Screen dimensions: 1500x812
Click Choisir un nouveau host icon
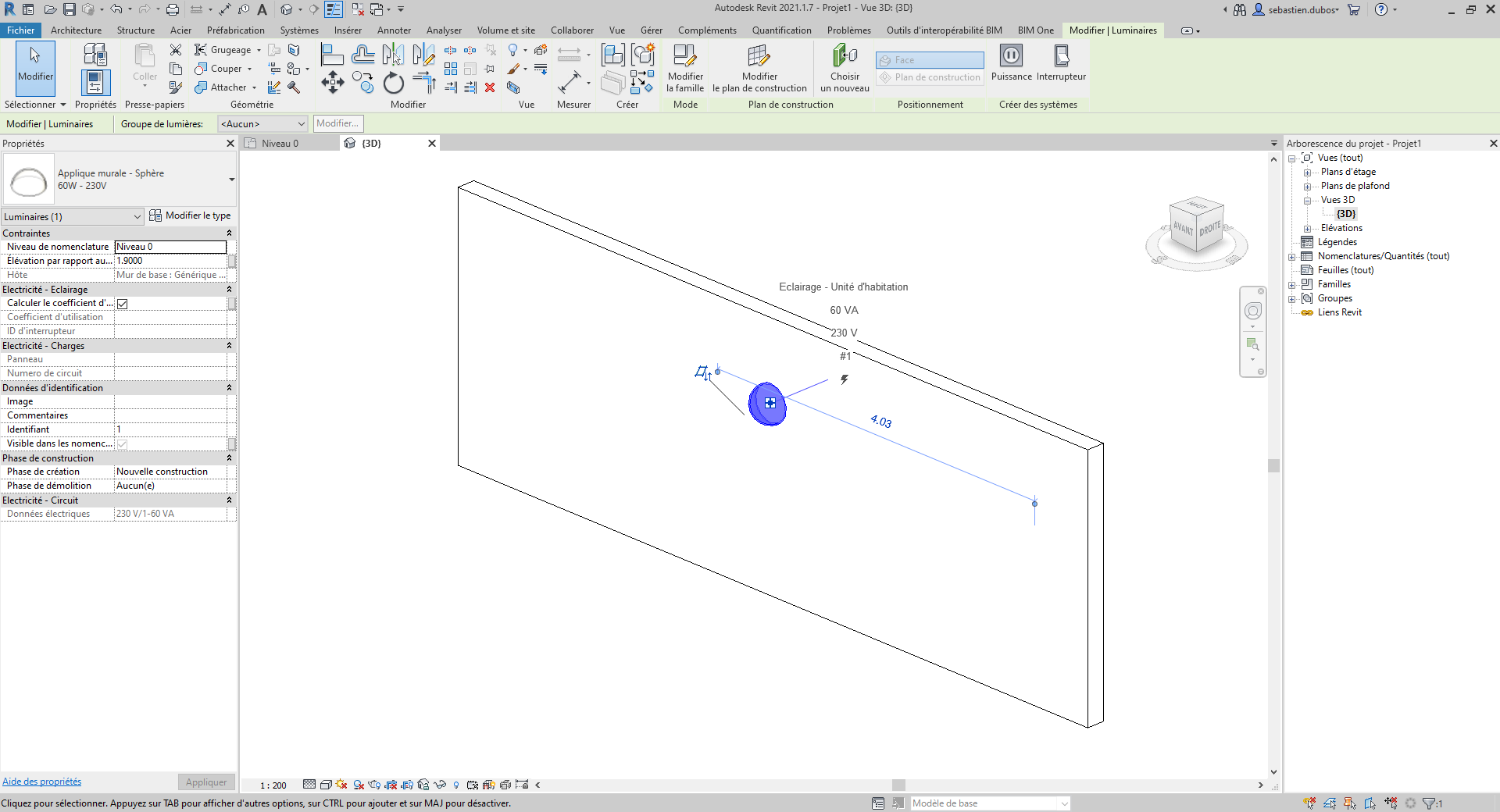845,56
